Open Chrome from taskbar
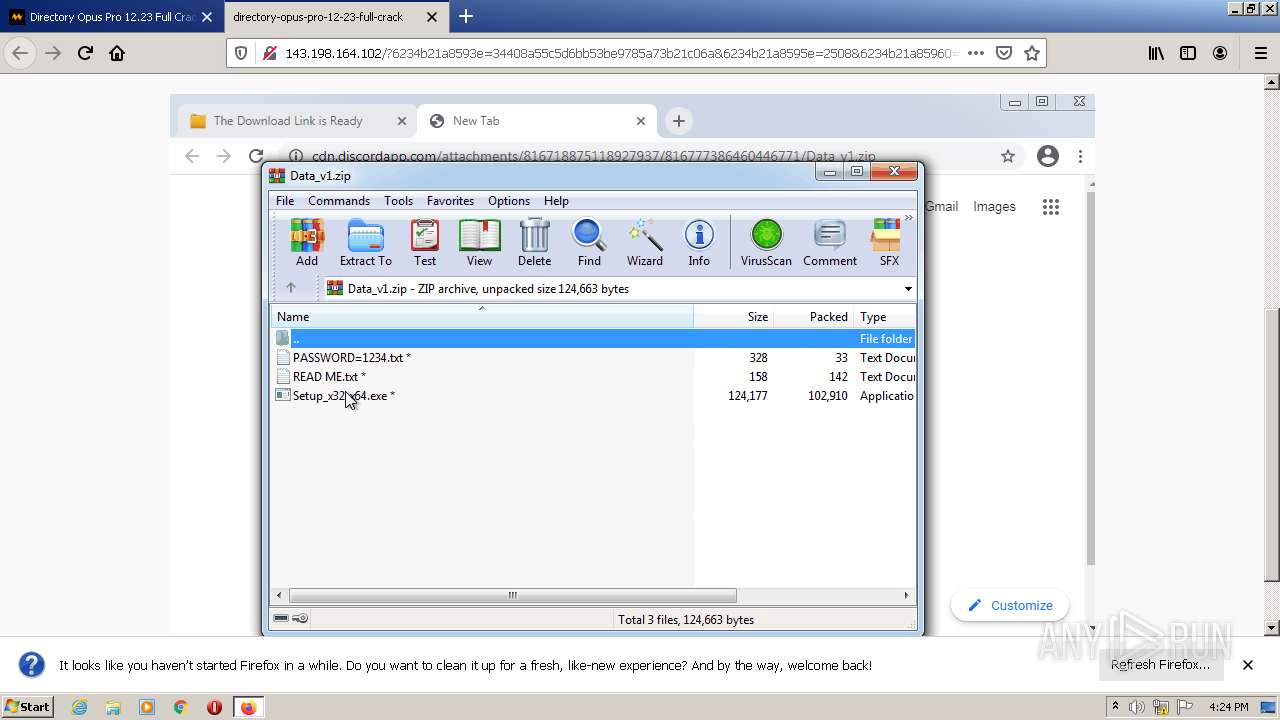 180,707
